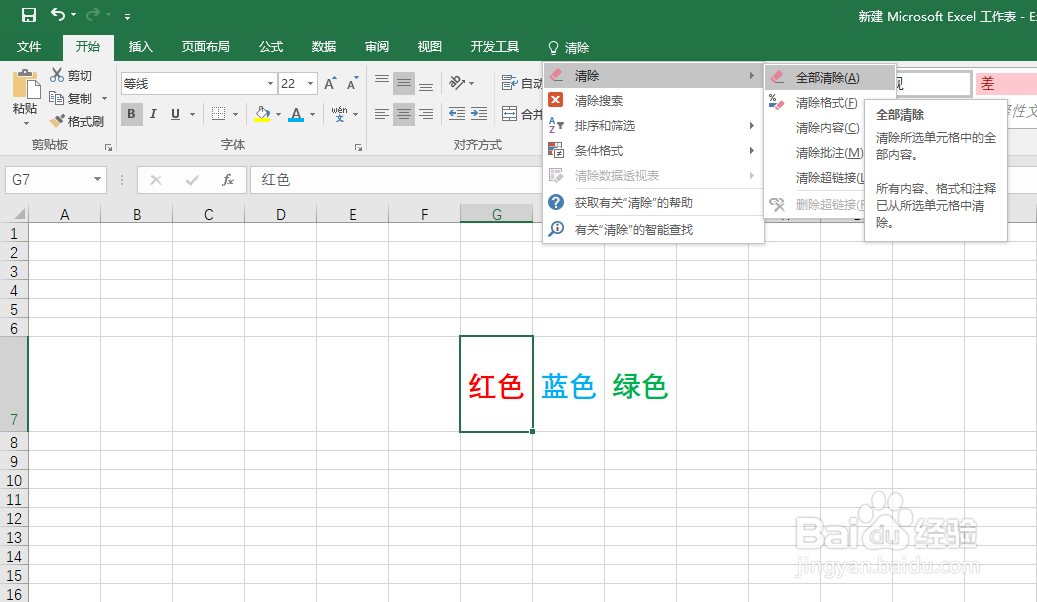
Task: Choose 清除格式(F) menu item
Action: coord(826,103)
